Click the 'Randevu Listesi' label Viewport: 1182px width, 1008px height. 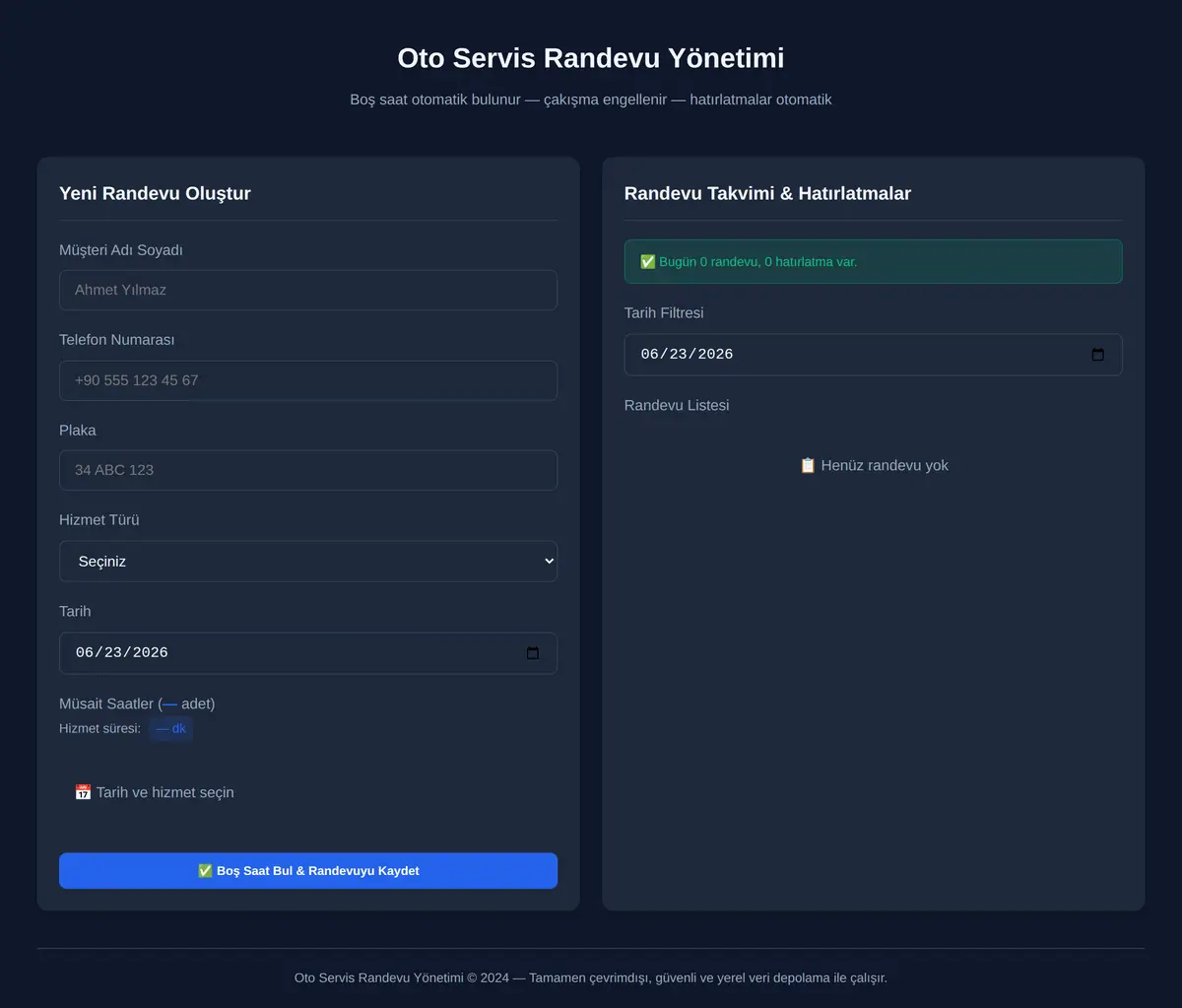point(677,405)
